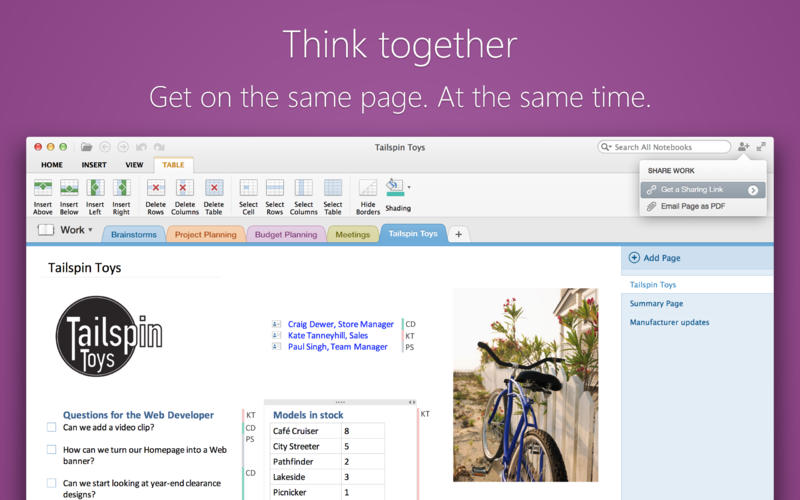Click the Select Rows icon
This screenshot has width=800, height=500.
pos(274,188)
